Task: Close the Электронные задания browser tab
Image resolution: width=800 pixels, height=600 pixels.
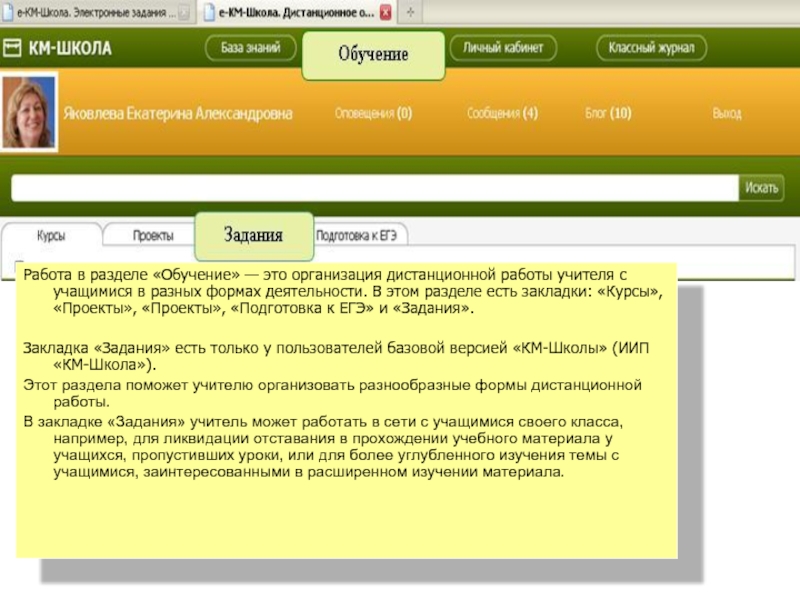Action: 184,12
